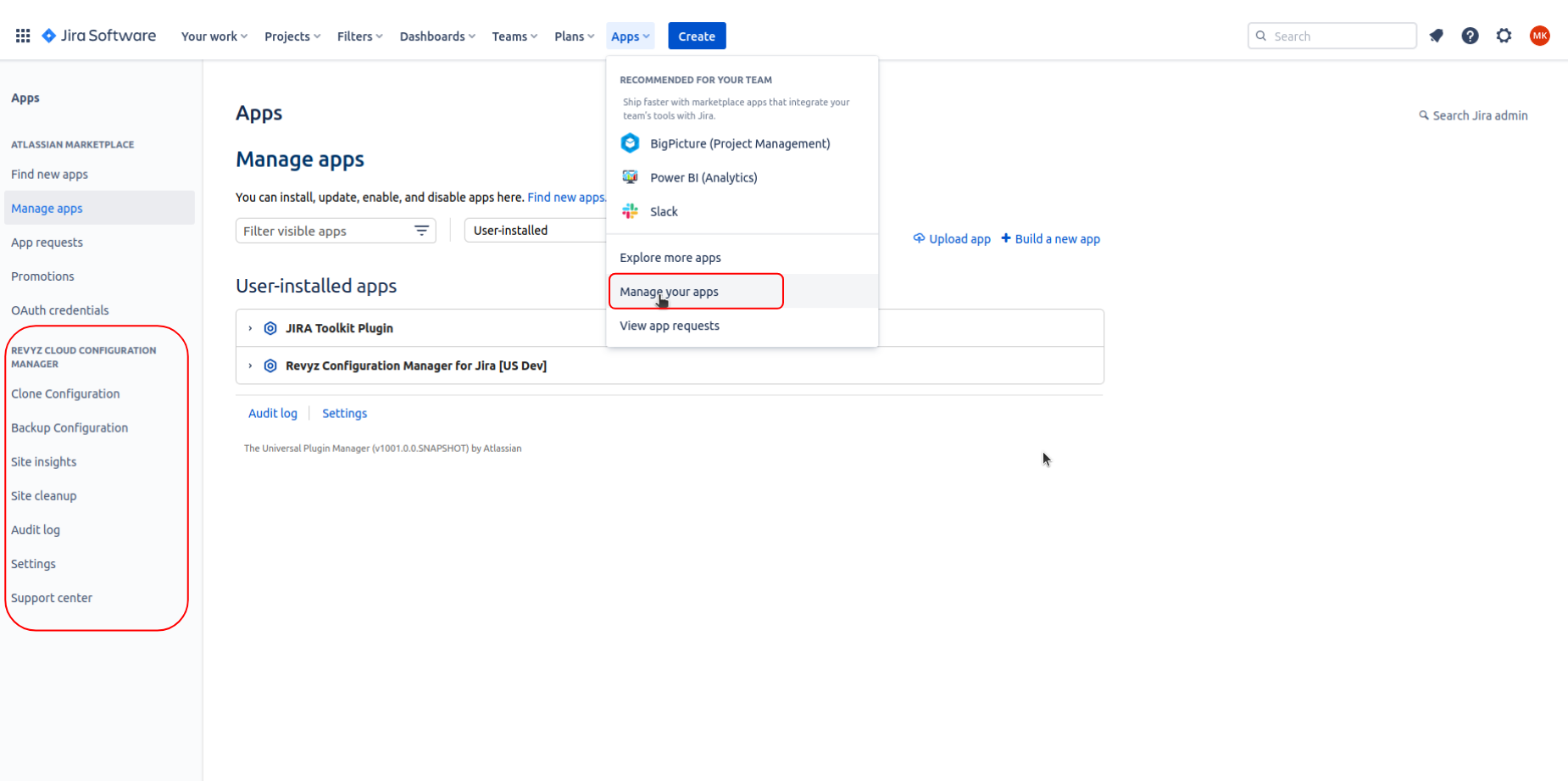The height and width of the screenshot is (781, 1568).
Task: Click the Upload app icon
Action: point(919,238)
